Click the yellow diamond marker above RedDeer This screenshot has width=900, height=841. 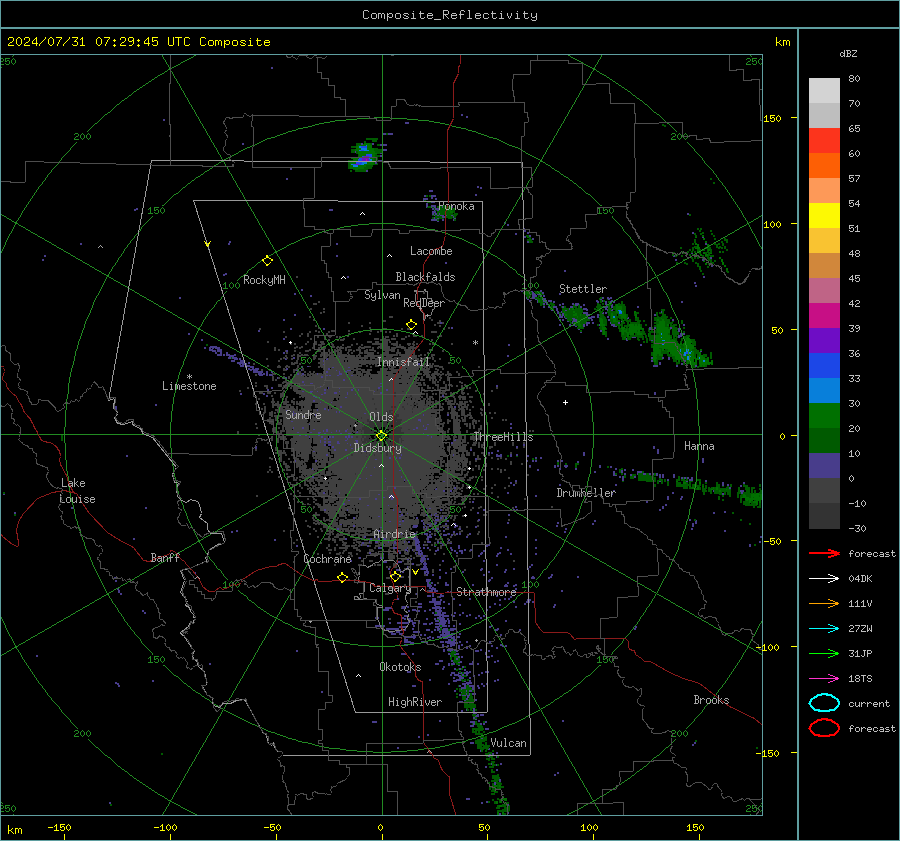(x=411, y=325)
